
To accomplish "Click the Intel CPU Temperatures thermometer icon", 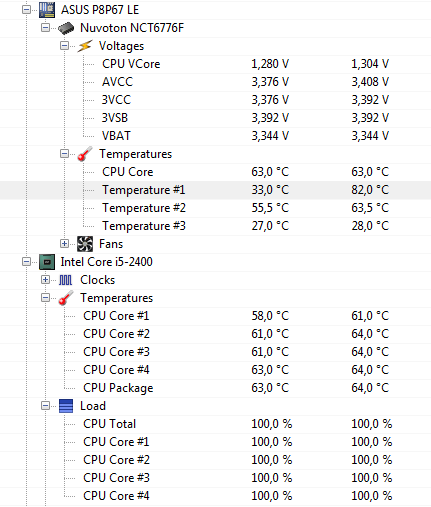I will coord(66,298).
